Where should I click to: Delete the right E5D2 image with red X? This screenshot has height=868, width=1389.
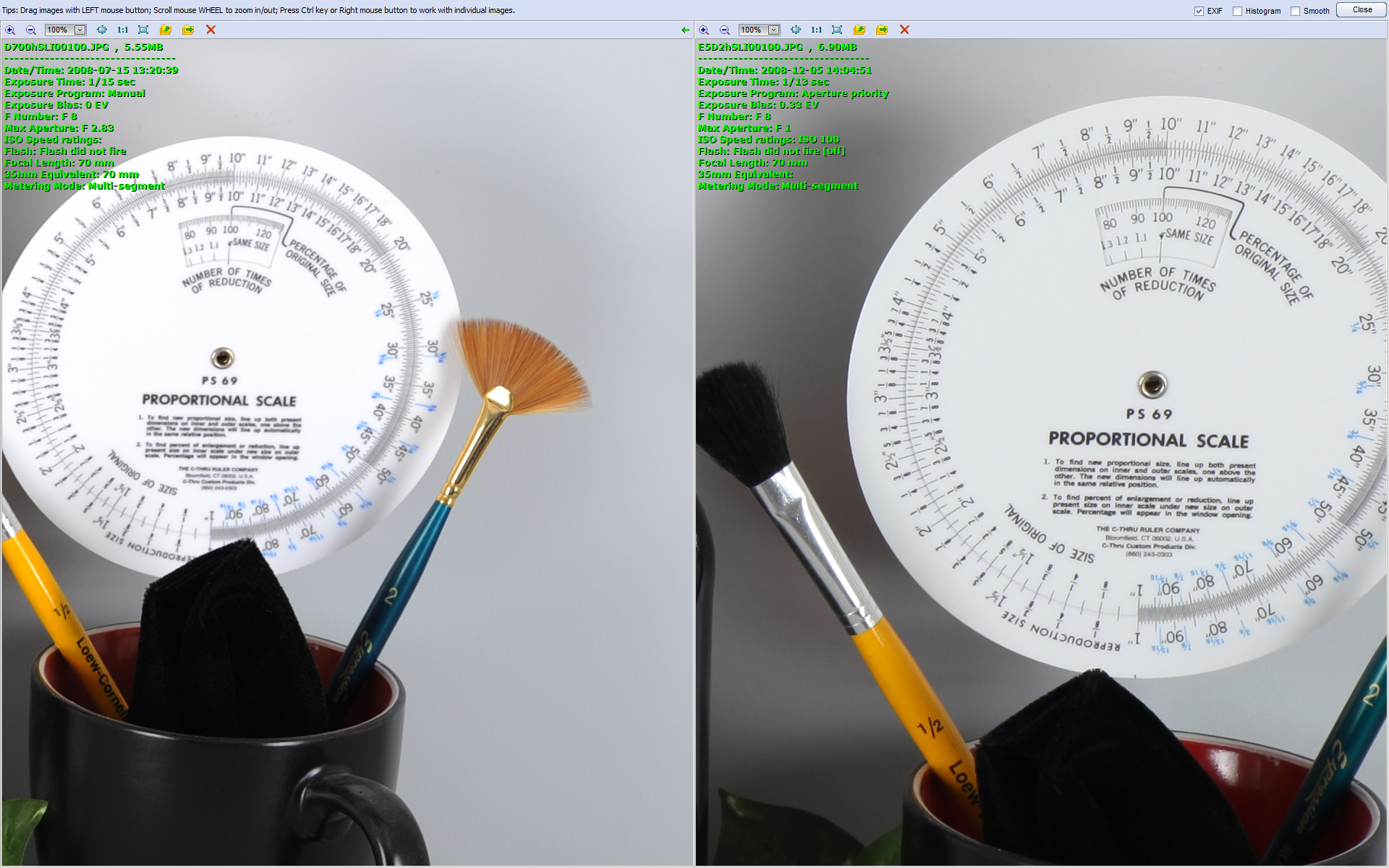904,30
